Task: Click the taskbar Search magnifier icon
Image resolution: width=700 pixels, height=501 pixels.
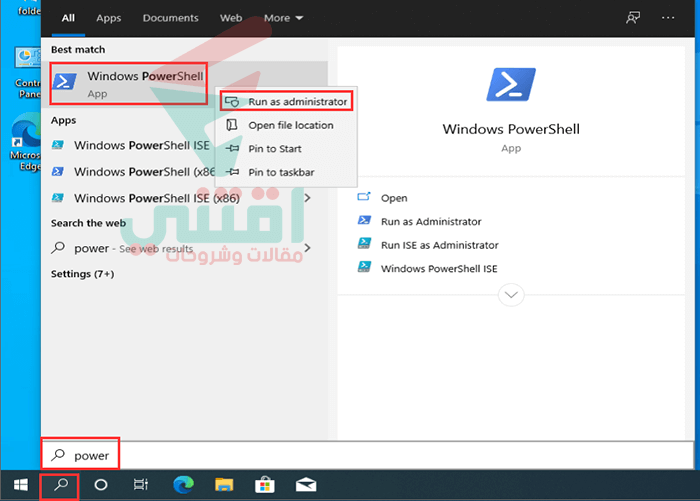Action: 60,485
